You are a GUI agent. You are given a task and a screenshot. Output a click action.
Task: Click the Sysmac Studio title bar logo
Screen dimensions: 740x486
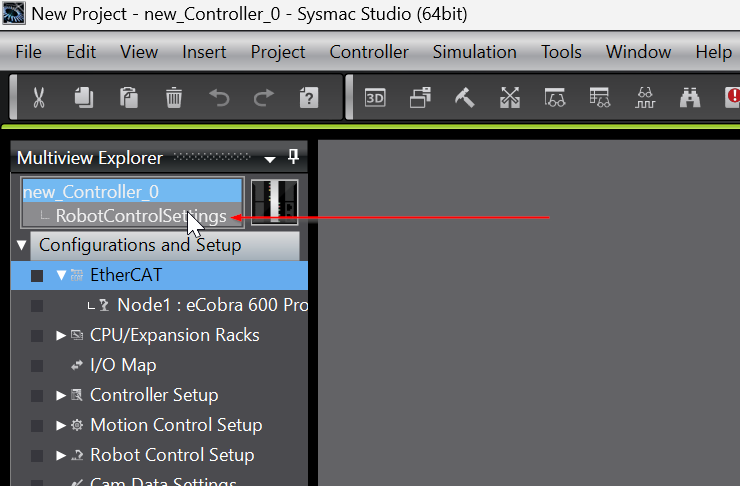pos(14,13)
